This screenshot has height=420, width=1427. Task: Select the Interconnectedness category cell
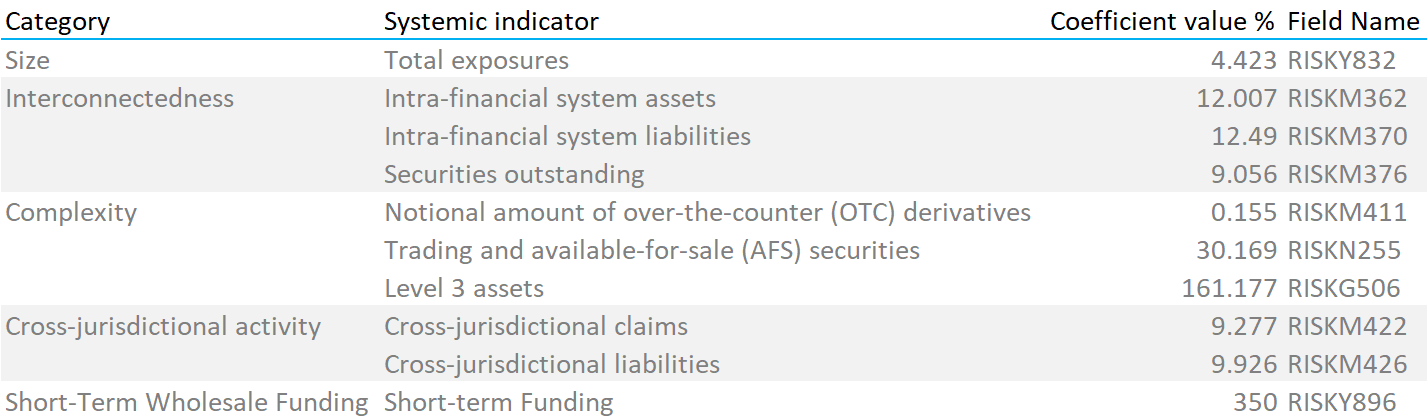point(120,98)
